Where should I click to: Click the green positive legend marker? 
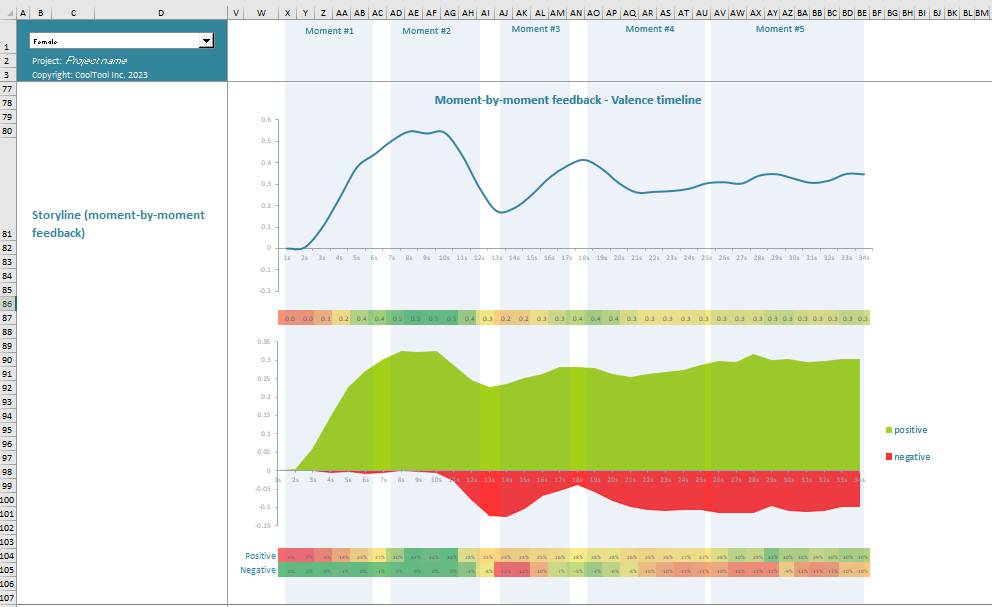tap(888, 430)
